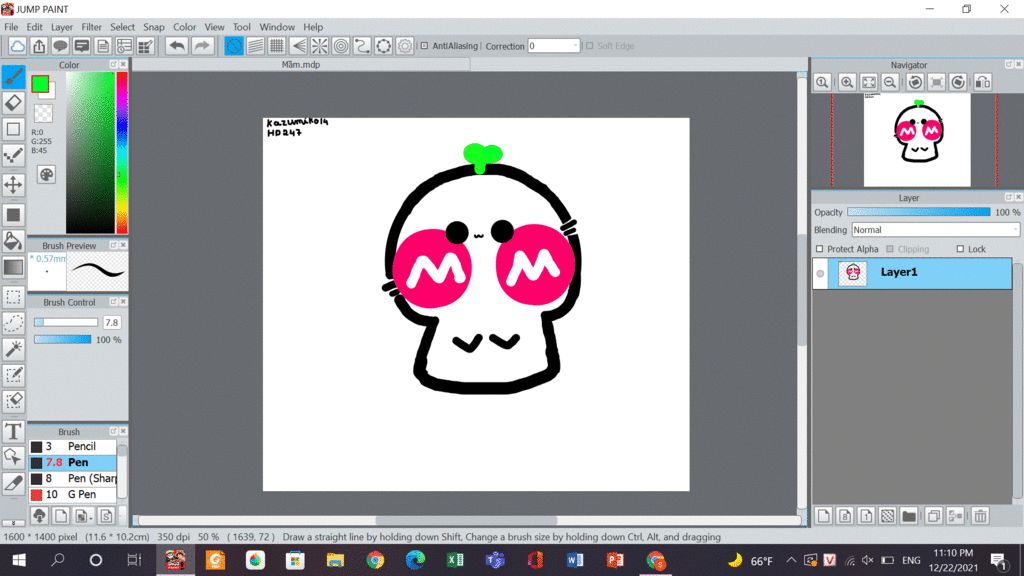
Task: Open the File menu
Action: tap(11, 27)
